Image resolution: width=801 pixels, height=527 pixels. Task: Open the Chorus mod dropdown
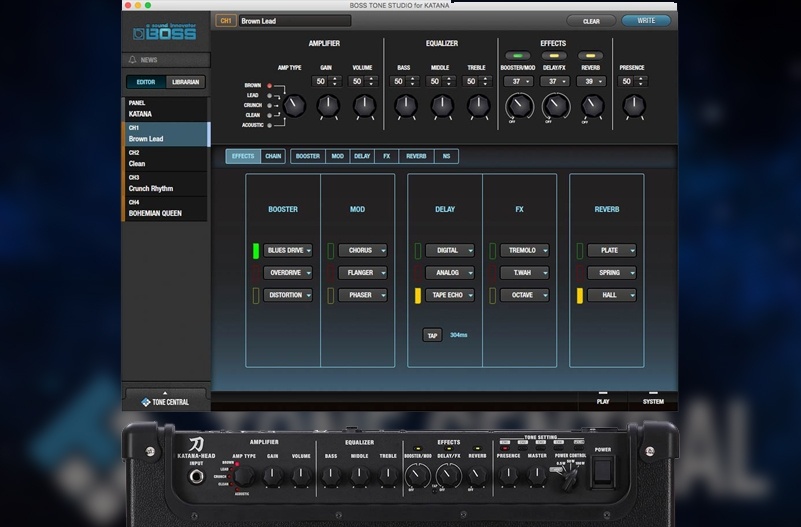[x=363, y=250]
